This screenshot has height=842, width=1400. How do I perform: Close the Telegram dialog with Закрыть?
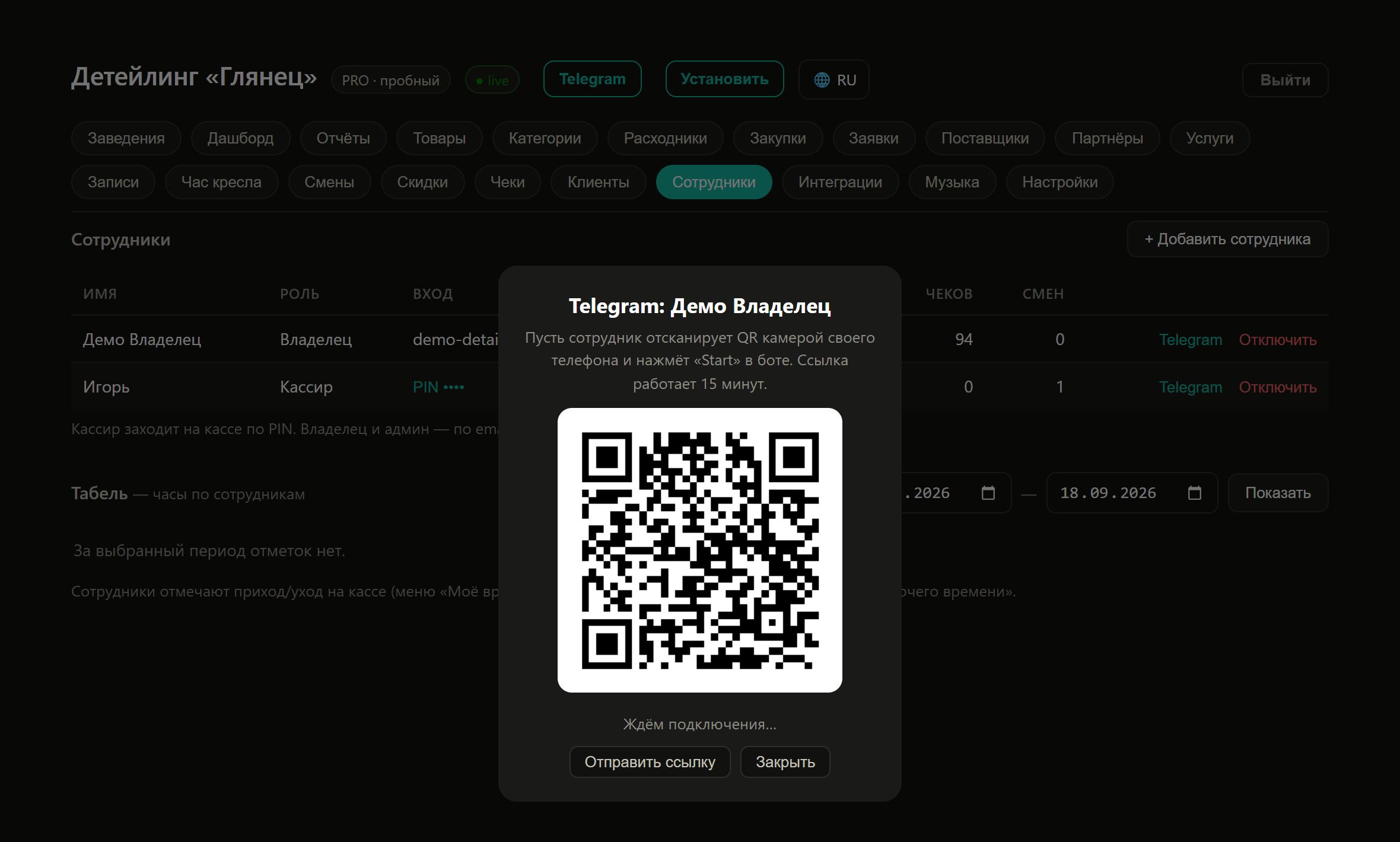pyautogui.click(x=785, y=762)
